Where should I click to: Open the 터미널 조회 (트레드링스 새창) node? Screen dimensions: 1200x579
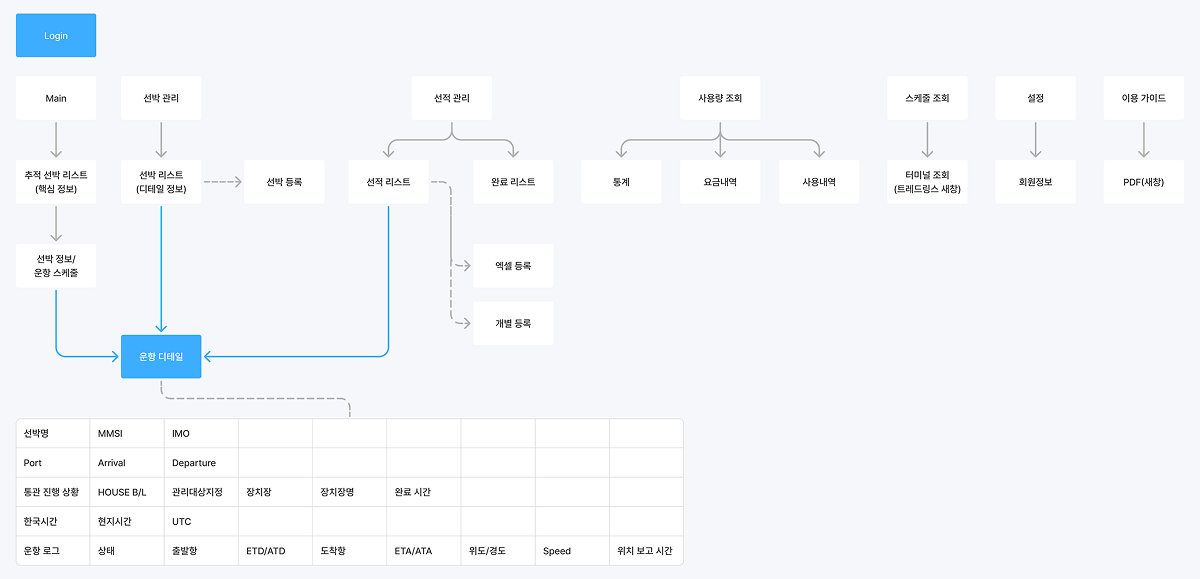(927, 181)
